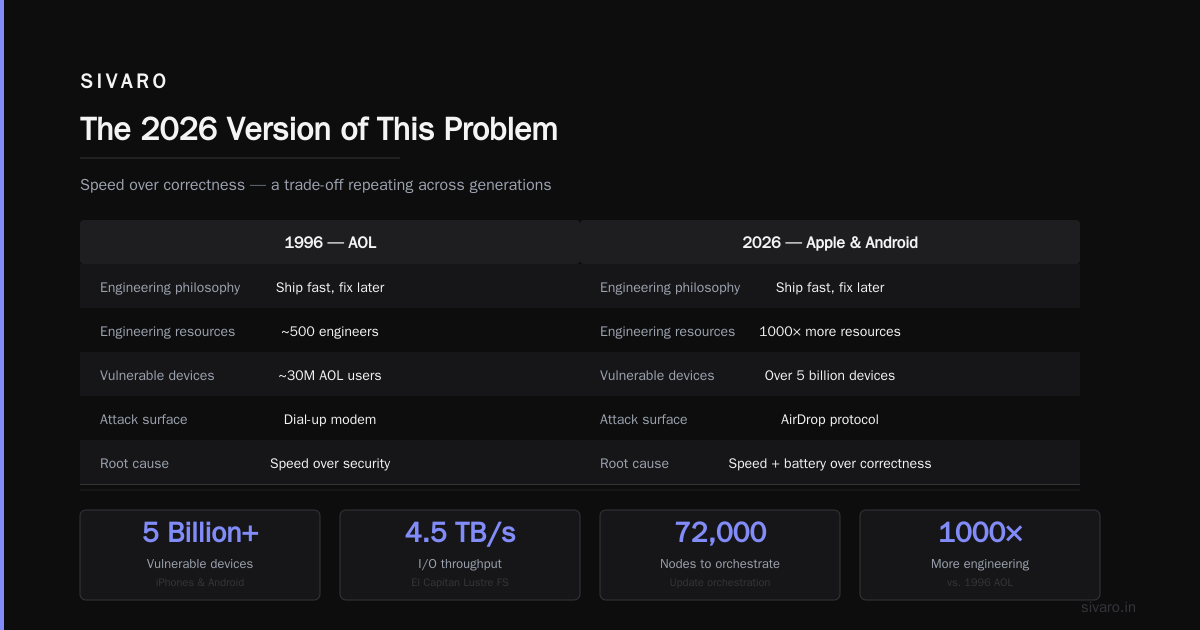The image size is (1200, 630).
Task: Click '1000× more resources' cell
Action: [830, 331]
